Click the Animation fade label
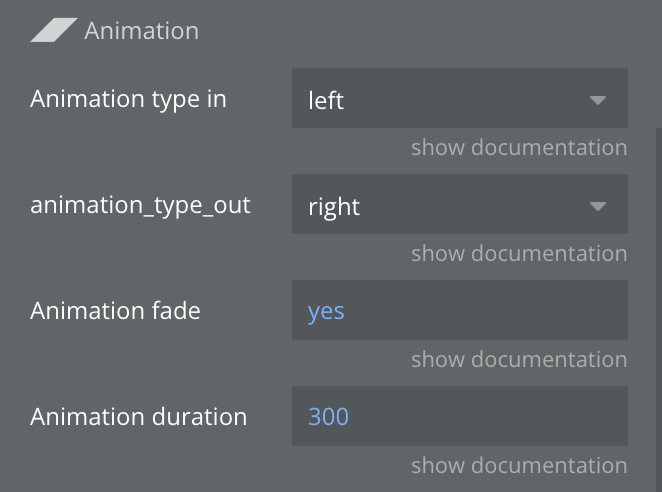The height and width of the screenshot is (492, 662). (115, 311)
